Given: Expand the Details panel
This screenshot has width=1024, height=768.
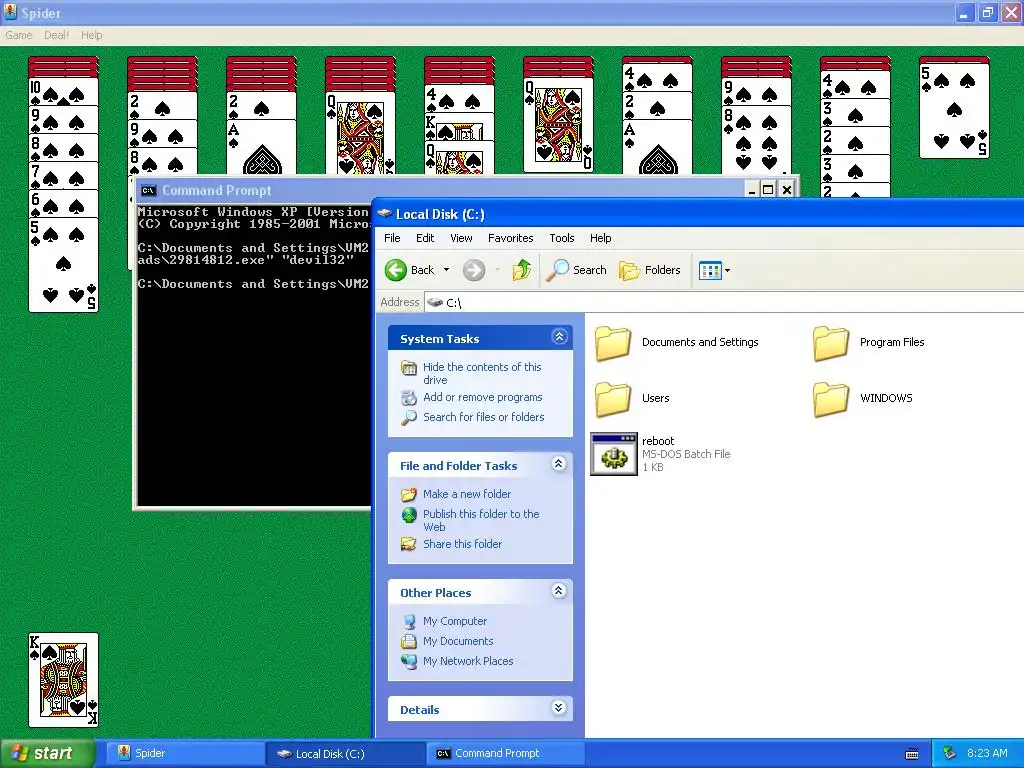Looking at the screenshot, I should pos(559,708).
